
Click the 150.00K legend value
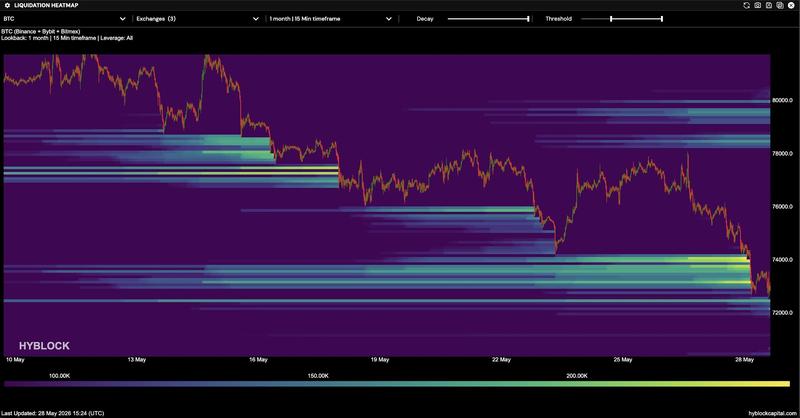pyautogui.click(x=318, y=376)
